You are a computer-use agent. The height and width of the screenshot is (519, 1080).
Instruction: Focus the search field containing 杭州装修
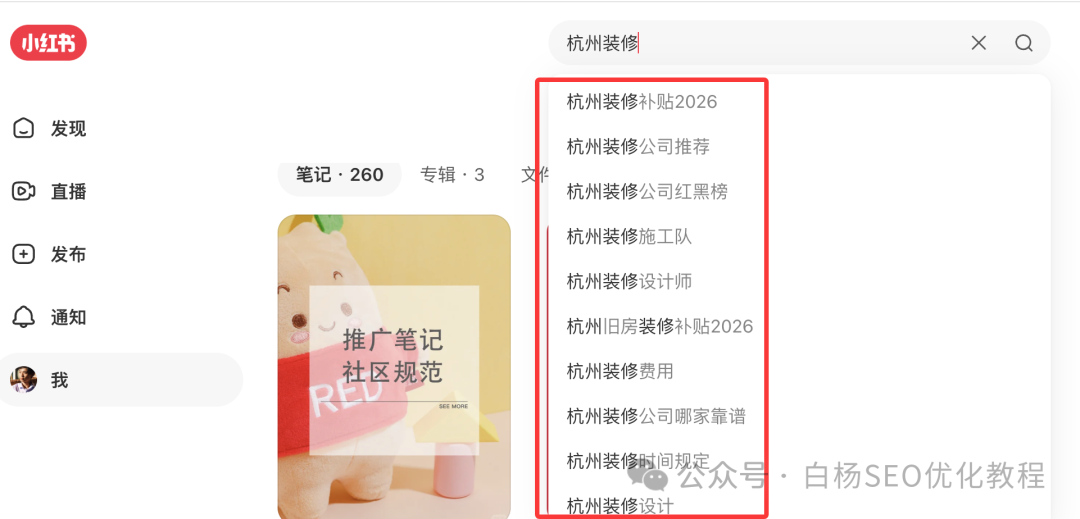[758, 43]
